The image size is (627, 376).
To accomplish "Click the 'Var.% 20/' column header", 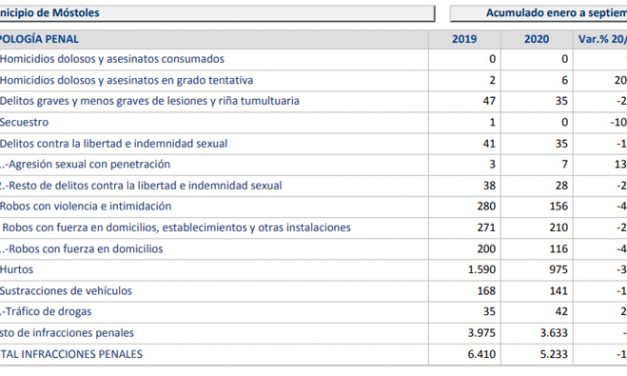I will click(x=602, y=39).
